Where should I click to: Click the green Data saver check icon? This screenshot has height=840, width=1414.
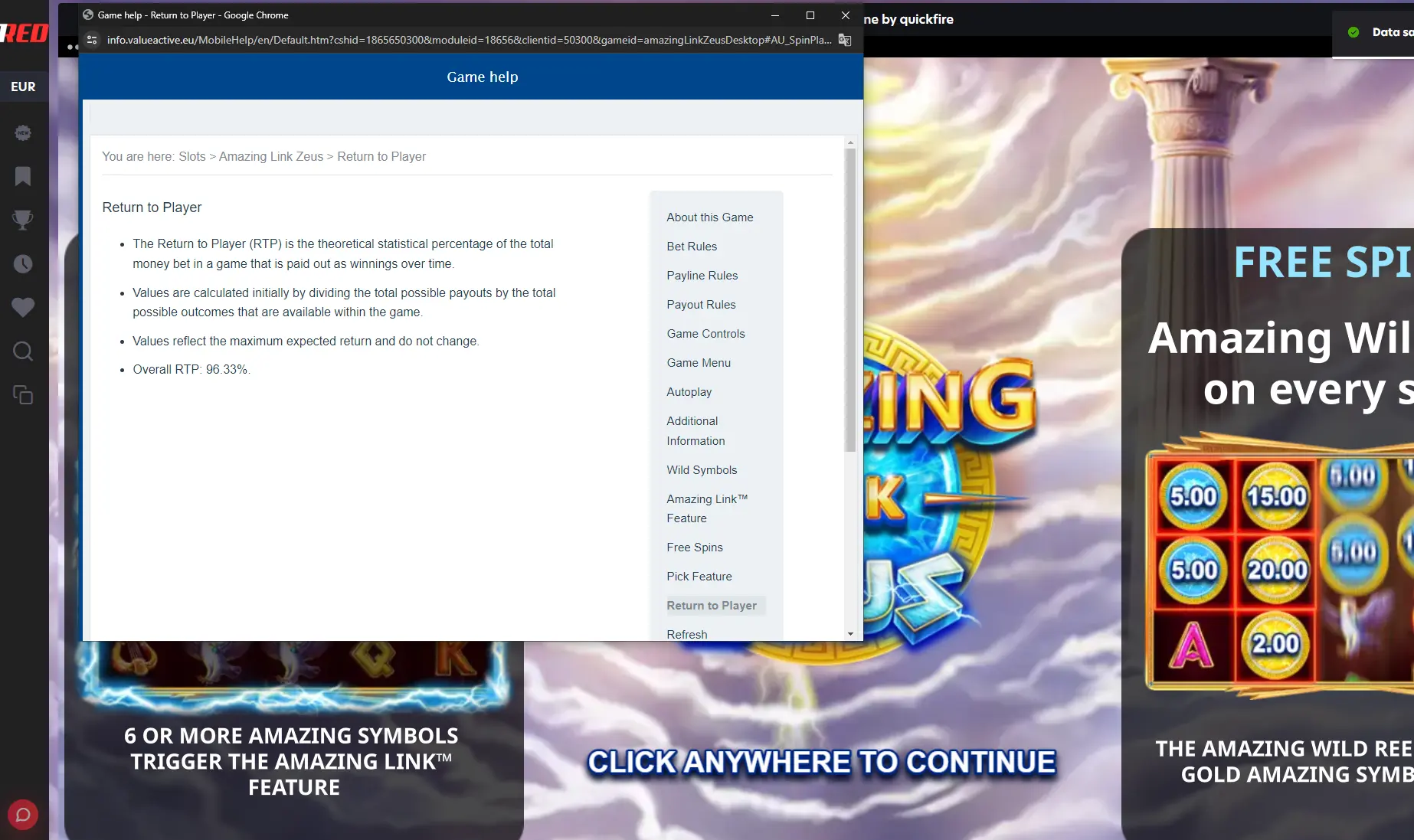click(x=1353, y=32)
